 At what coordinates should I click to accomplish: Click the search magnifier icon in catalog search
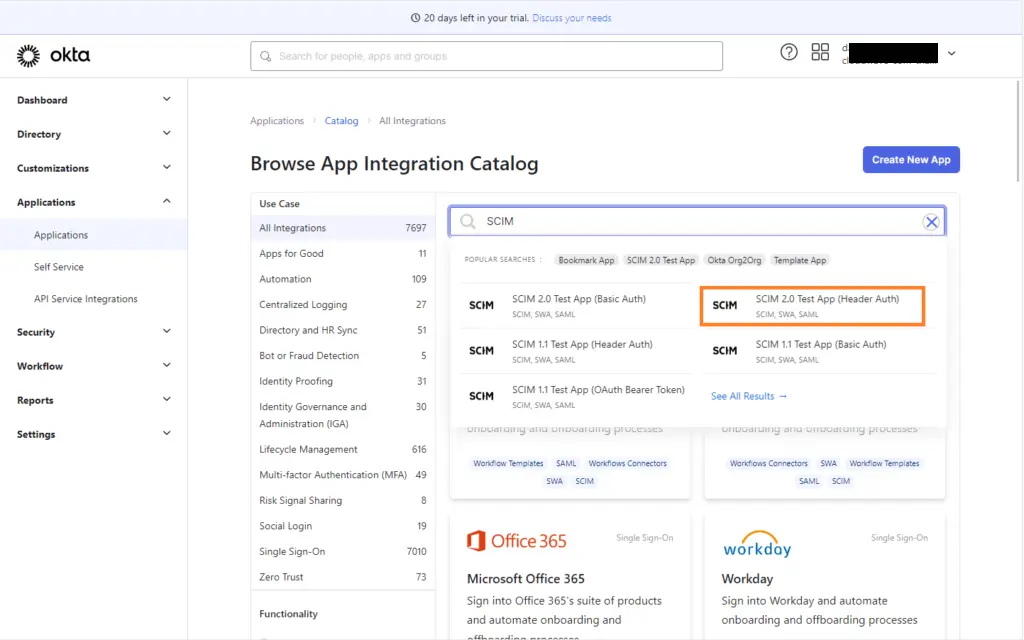click(x=466, y=221)
